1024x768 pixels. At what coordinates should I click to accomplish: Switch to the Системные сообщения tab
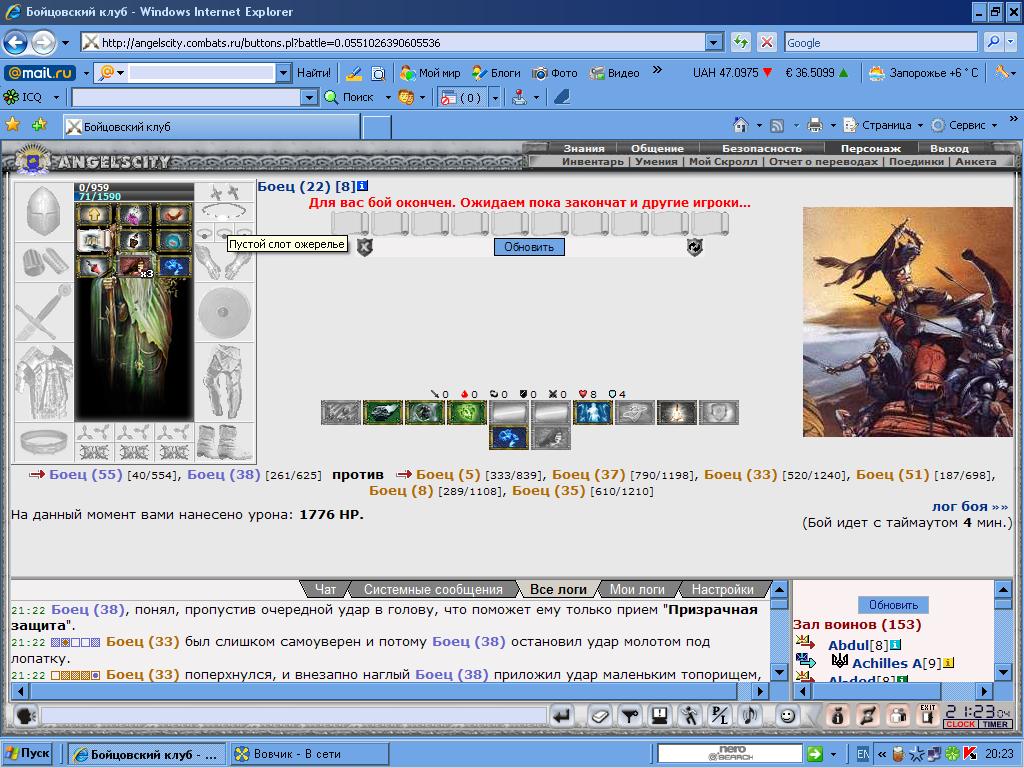pos(433,589)
